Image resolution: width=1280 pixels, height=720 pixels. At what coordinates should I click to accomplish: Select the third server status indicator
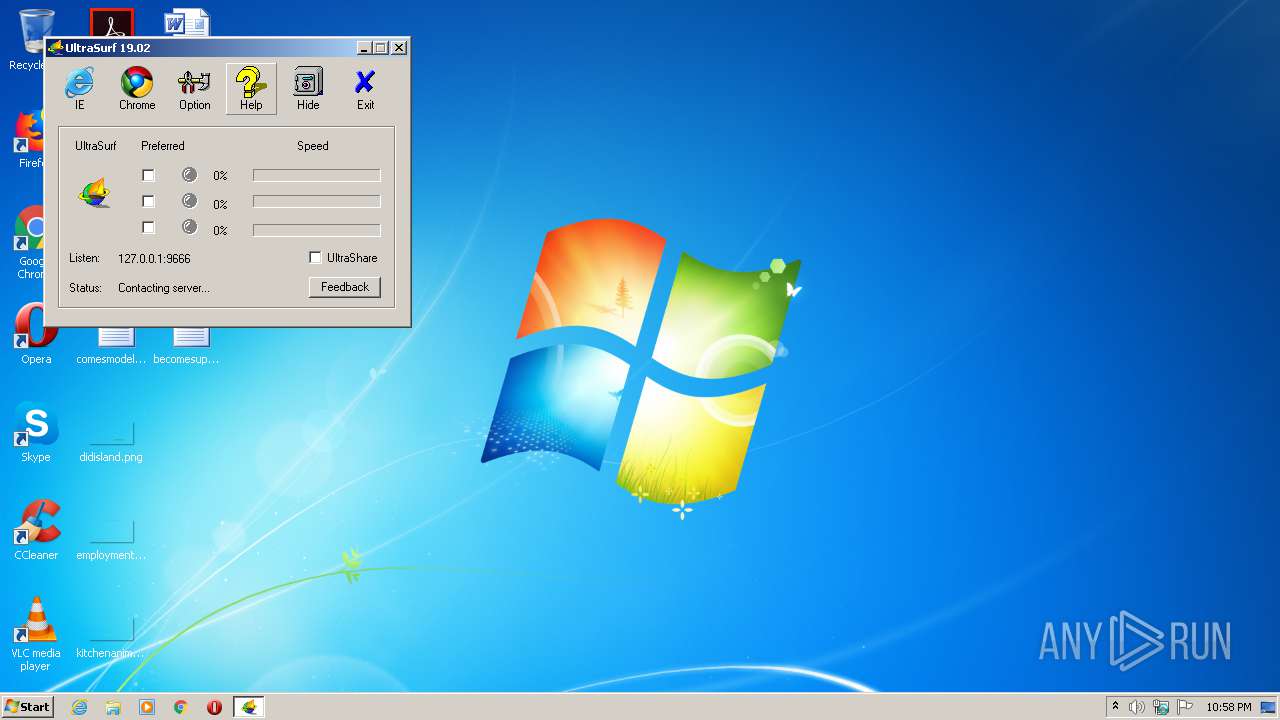click(190, 227)
